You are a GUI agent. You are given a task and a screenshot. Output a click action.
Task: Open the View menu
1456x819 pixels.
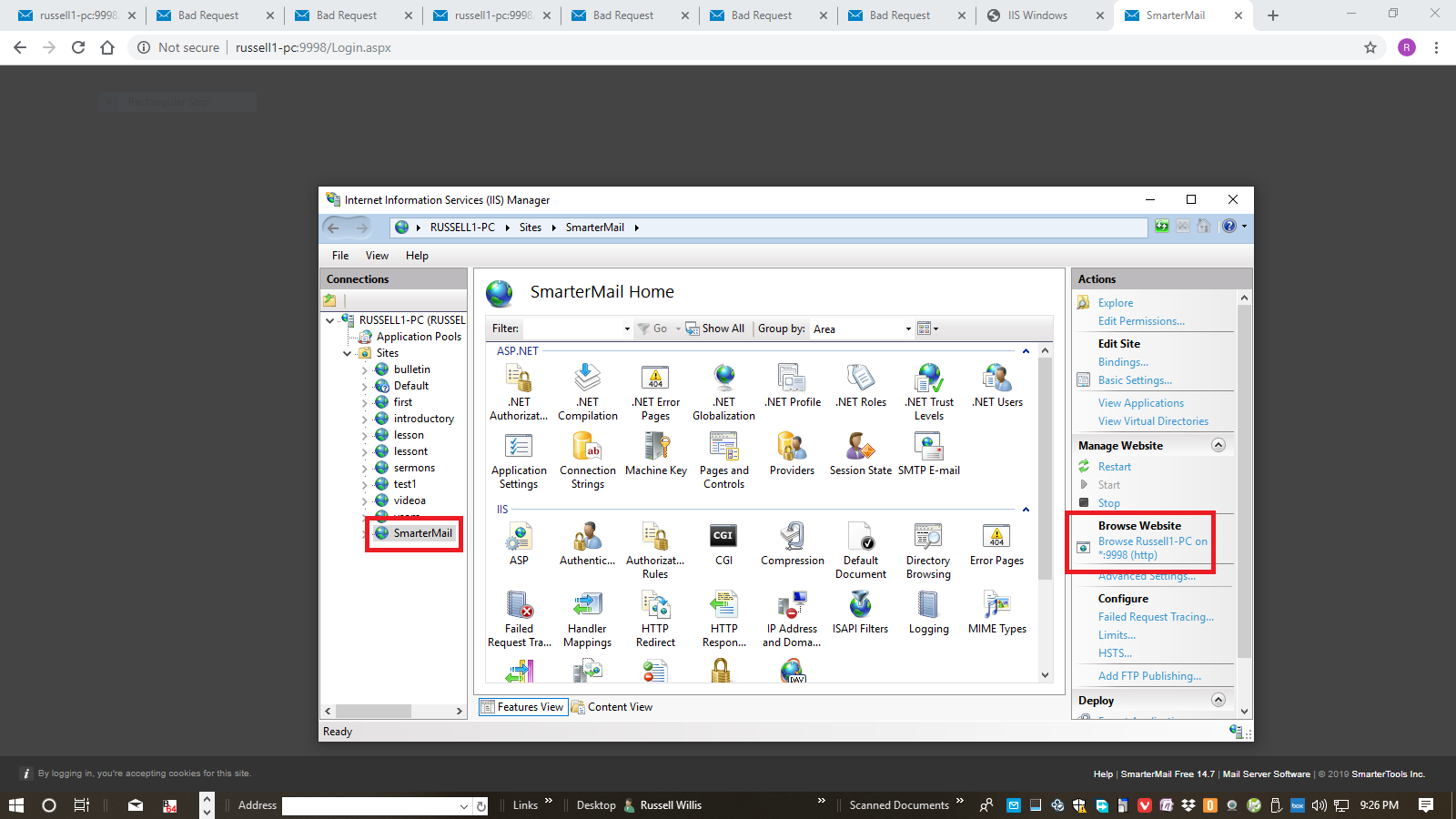(x=377, y=256)
